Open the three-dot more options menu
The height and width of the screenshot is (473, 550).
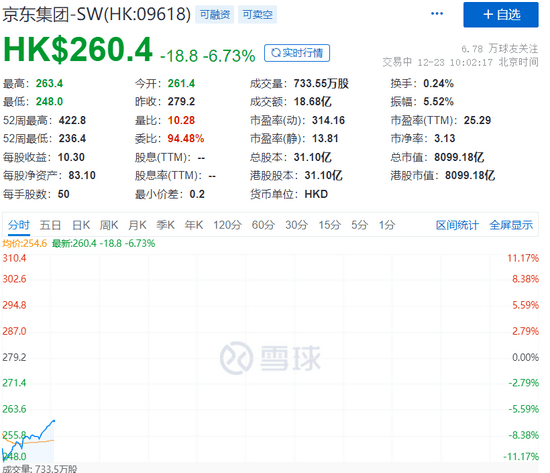pos(437,14)
